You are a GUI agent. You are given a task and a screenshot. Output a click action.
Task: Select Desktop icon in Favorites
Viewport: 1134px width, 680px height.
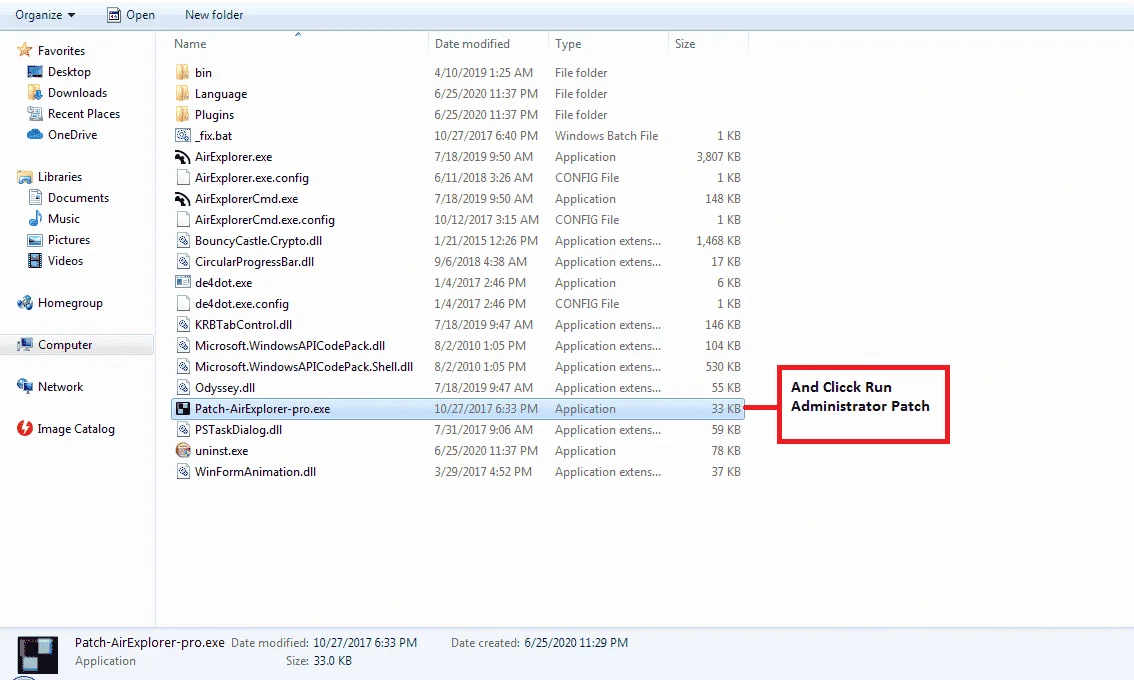pyautogui.click(x=35, y=72)
